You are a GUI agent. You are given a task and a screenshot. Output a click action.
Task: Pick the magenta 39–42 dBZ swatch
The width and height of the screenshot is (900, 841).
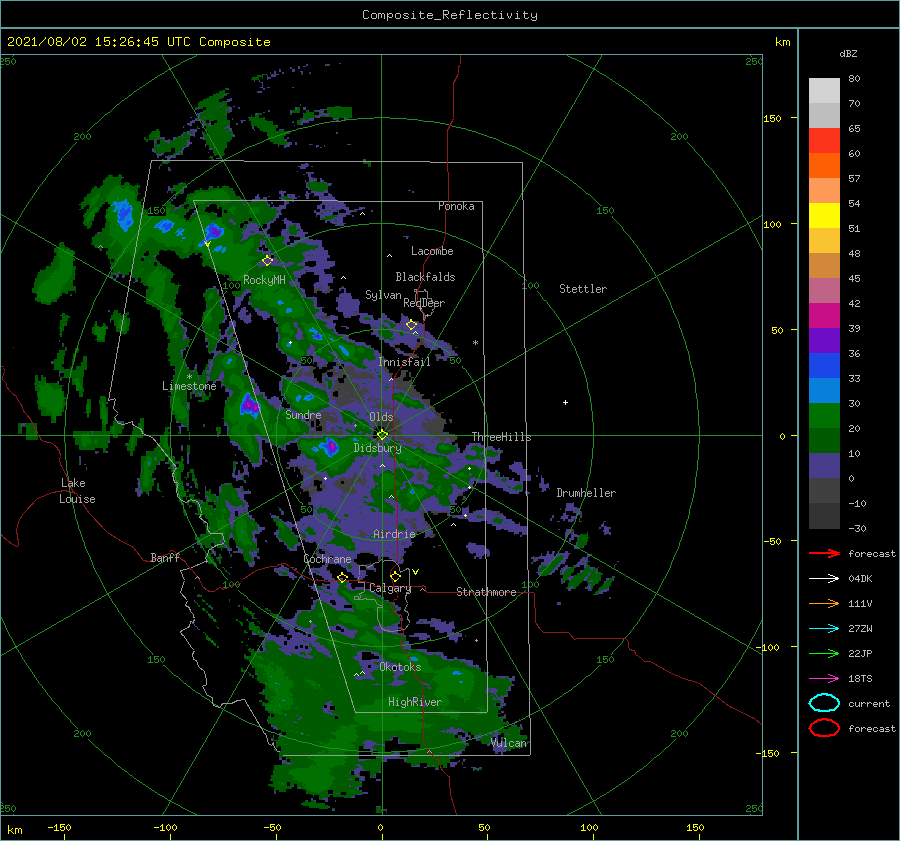[824, 316]
